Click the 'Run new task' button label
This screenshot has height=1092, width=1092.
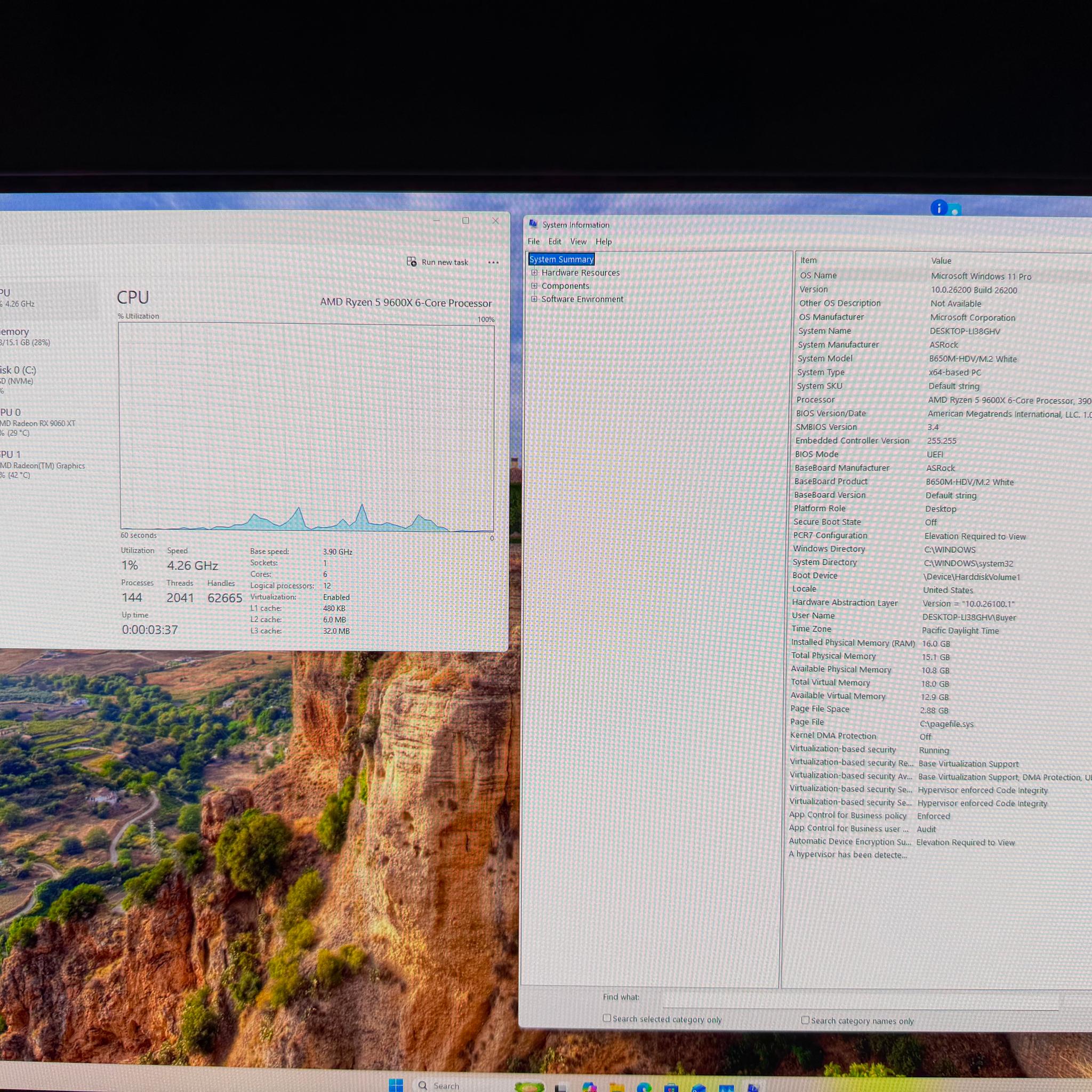point(445,262)
